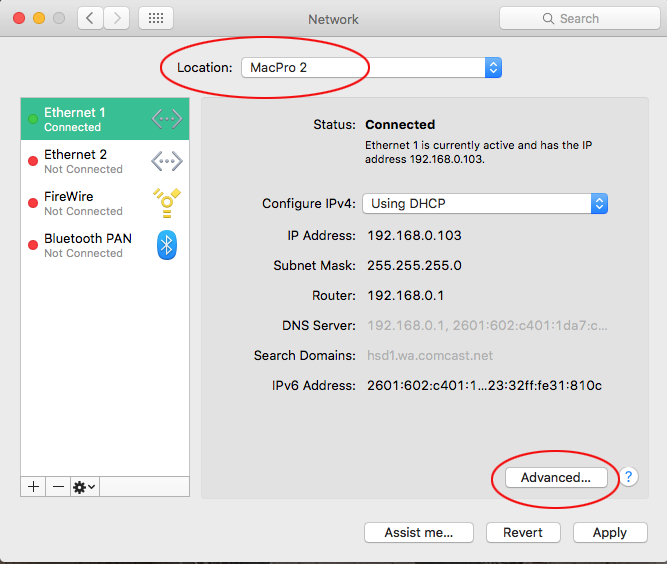Click the Ethernet 1 arrows icon
Viewport: 667px width, 564px height.
167,119
